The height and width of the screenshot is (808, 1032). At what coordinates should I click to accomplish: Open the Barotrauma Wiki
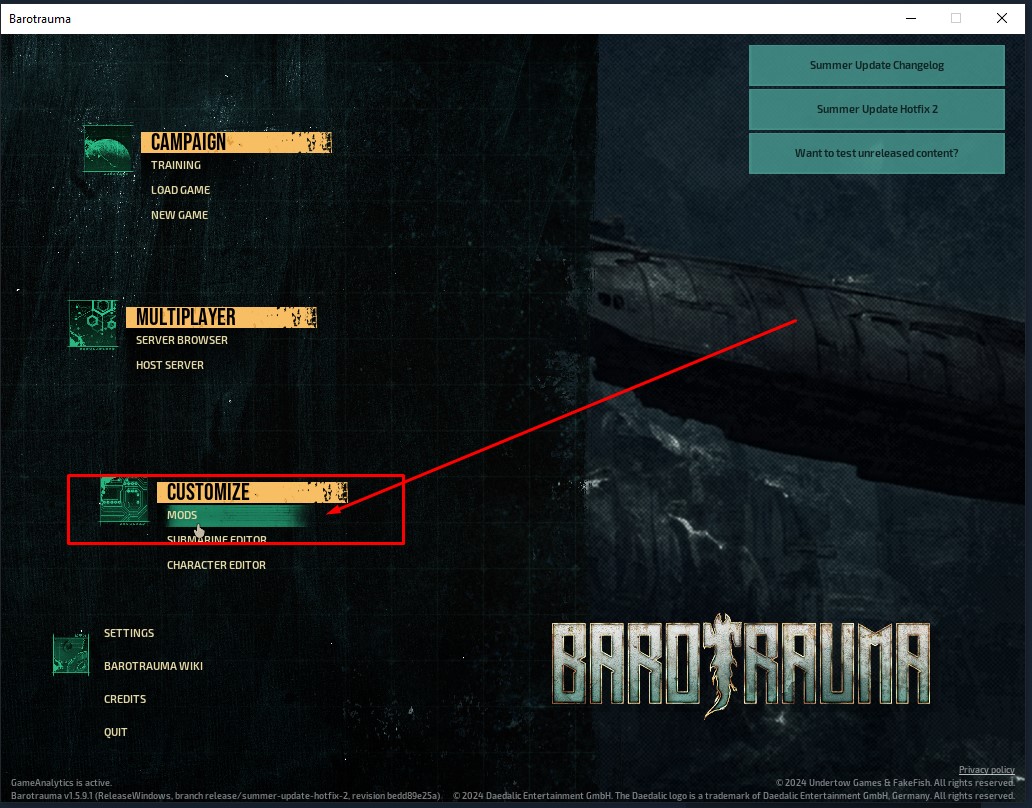(x=153, y=666)
